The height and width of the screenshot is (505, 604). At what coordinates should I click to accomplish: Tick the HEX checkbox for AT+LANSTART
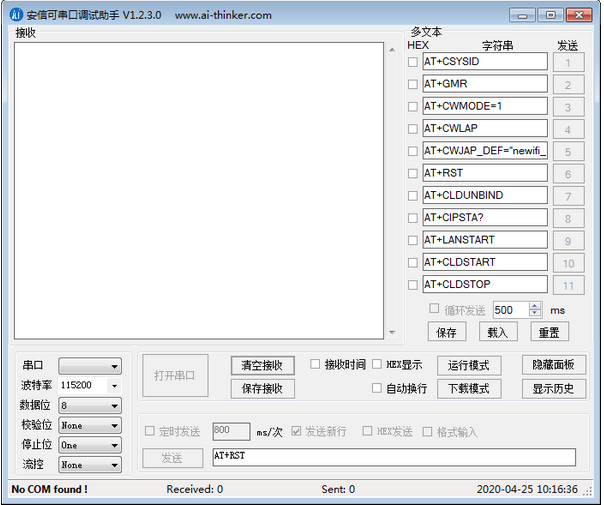tap(413, 240)
